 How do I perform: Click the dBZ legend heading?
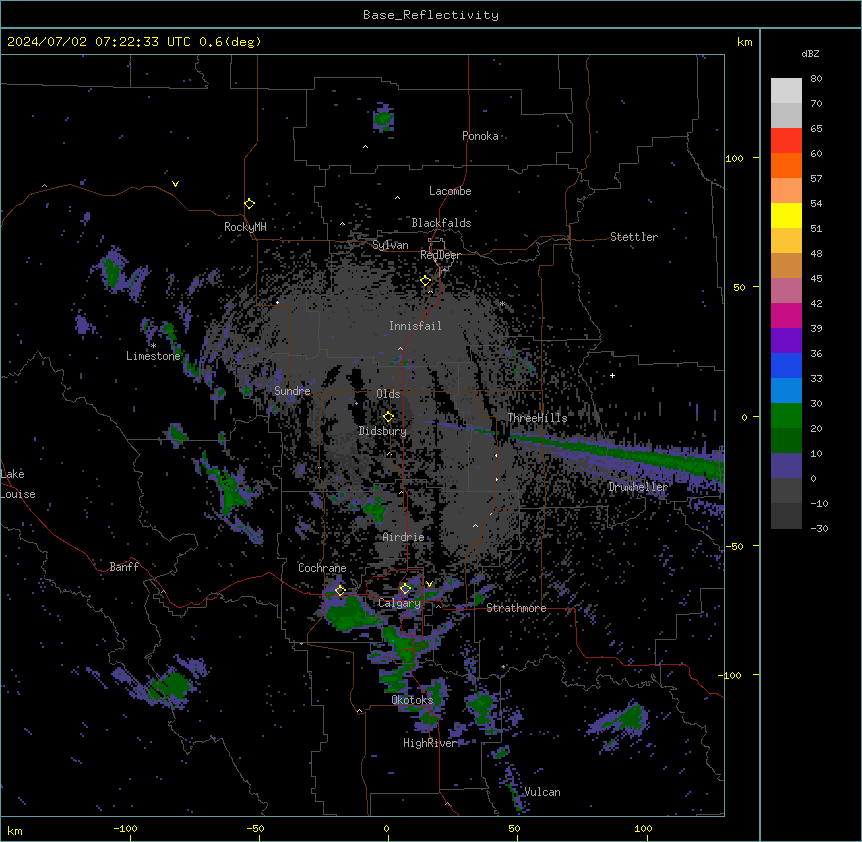[x=810, y=53]
